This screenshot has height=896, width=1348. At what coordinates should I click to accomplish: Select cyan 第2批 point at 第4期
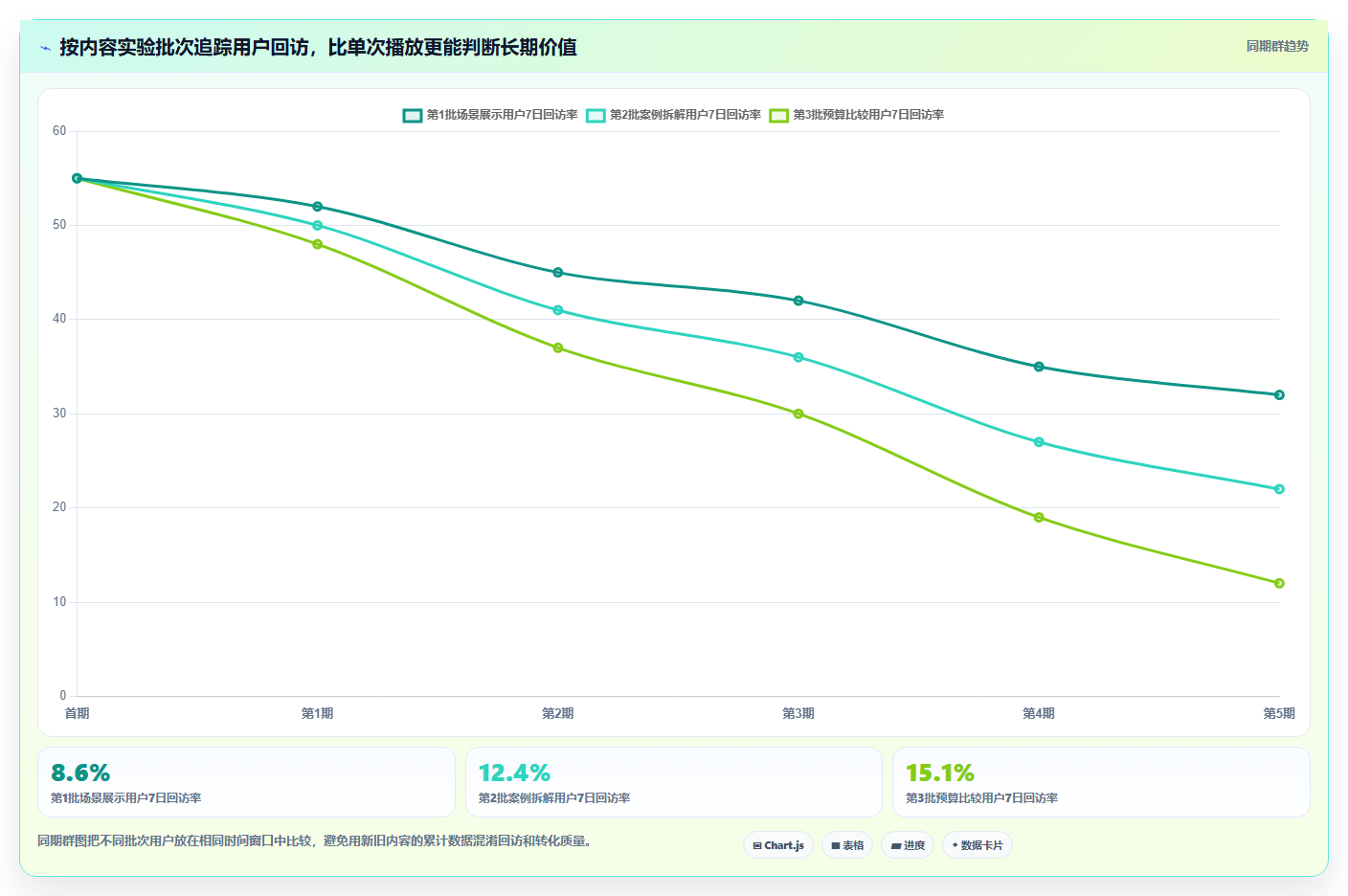tap(1039, 442)
